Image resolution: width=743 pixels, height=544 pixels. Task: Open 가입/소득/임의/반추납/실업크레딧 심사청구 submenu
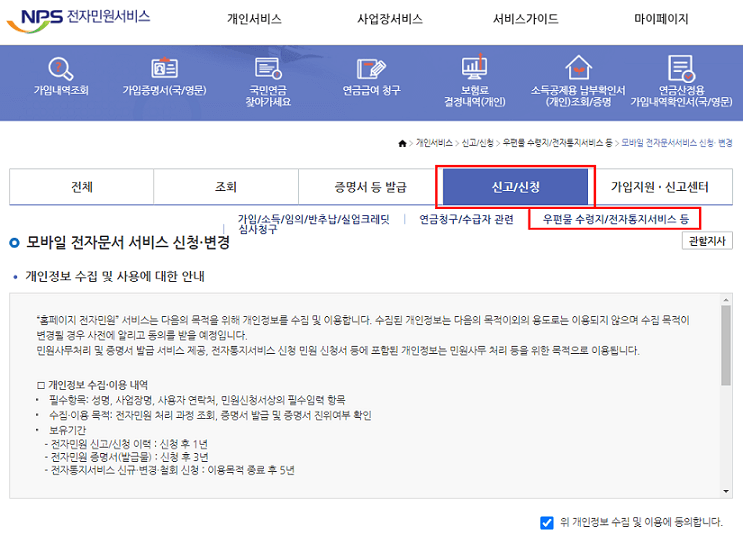(x=313, y=224)
